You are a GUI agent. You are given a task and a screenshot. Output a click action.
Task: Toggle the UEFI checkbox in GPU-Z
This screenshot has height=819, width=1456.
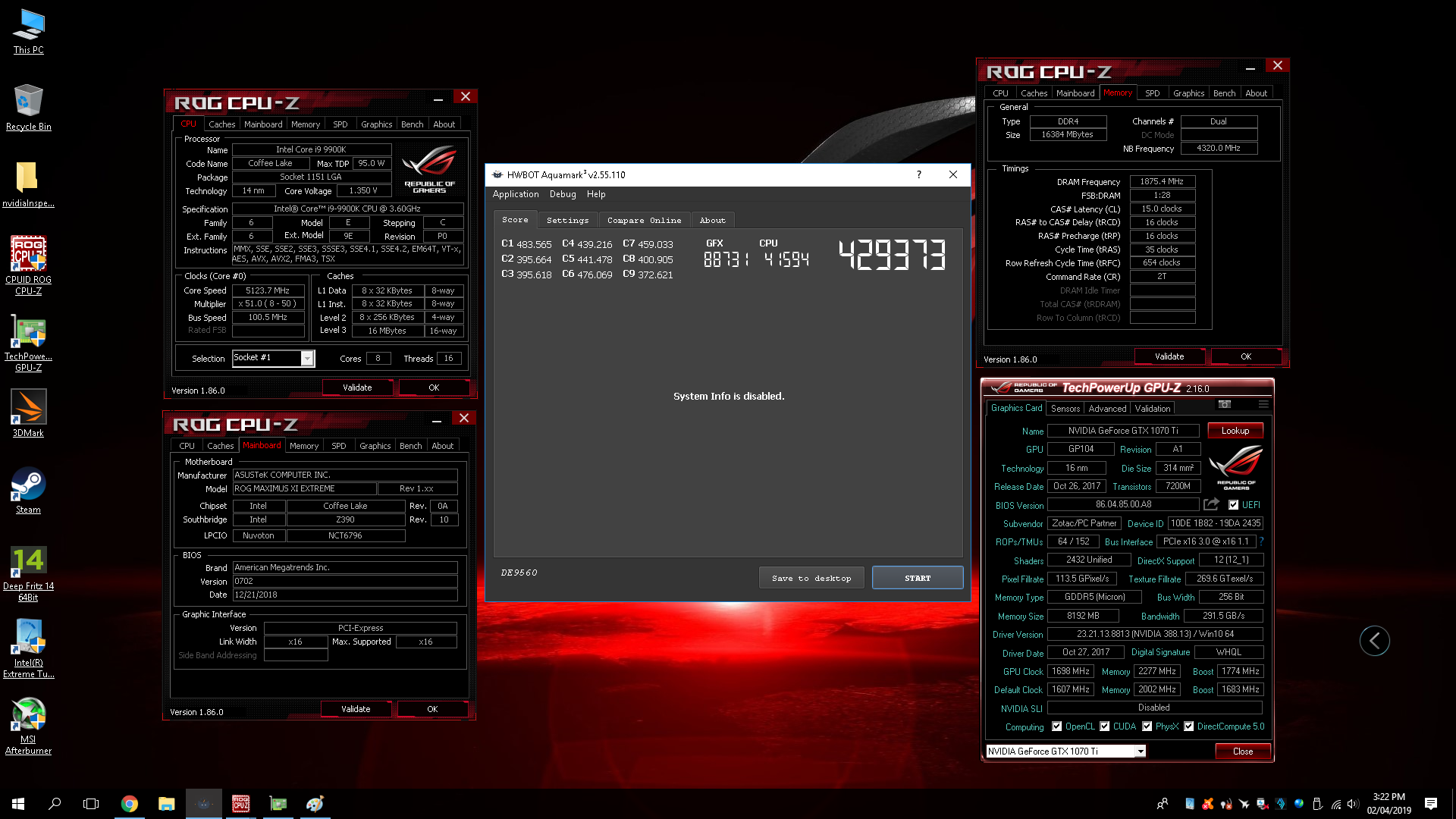[x=1233, y=505]
